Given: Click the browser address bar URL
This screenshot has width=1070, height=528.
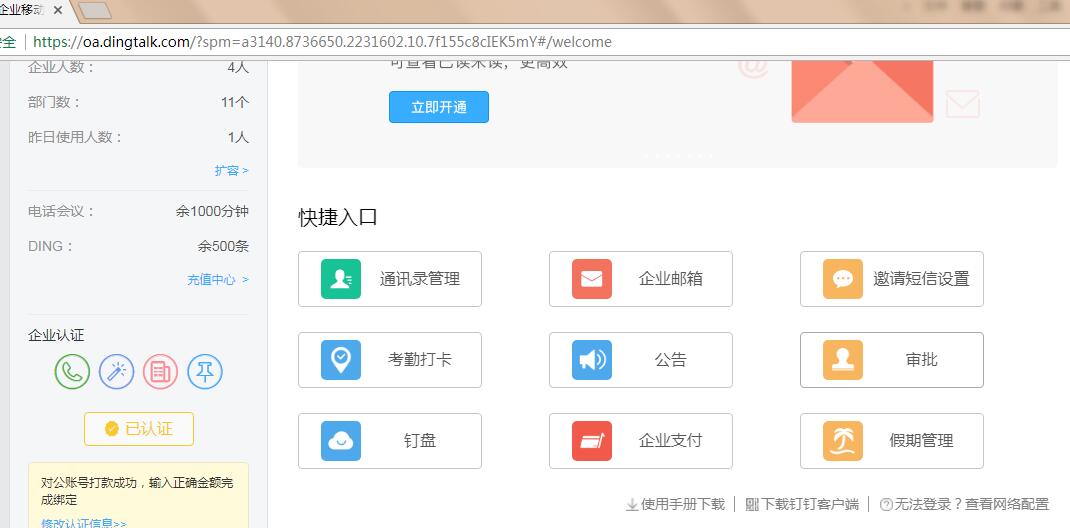Looking at the screenshot, I should 323,42.
